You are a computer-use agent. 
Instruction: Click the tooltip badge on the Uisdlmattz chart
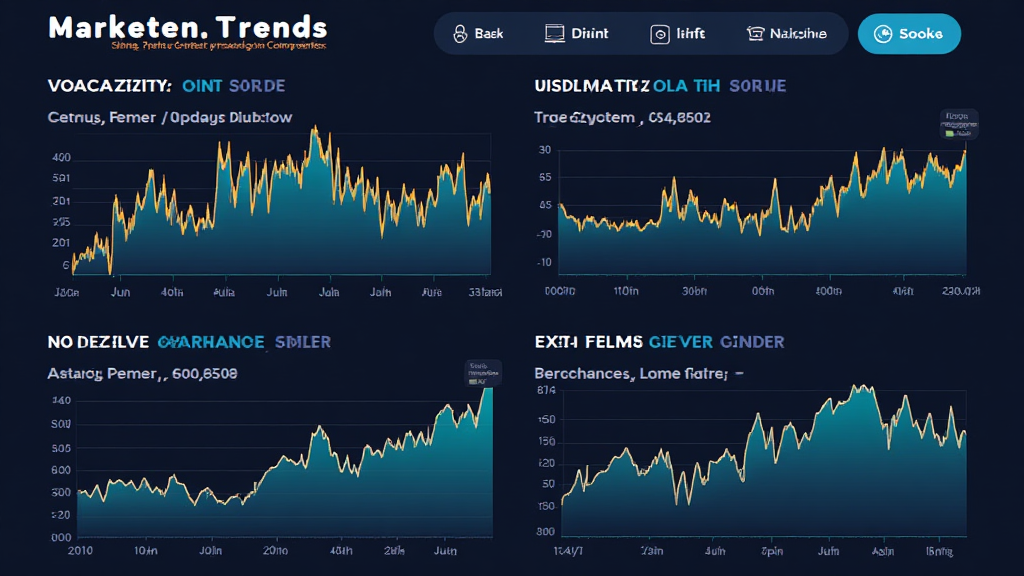[957, 126]
